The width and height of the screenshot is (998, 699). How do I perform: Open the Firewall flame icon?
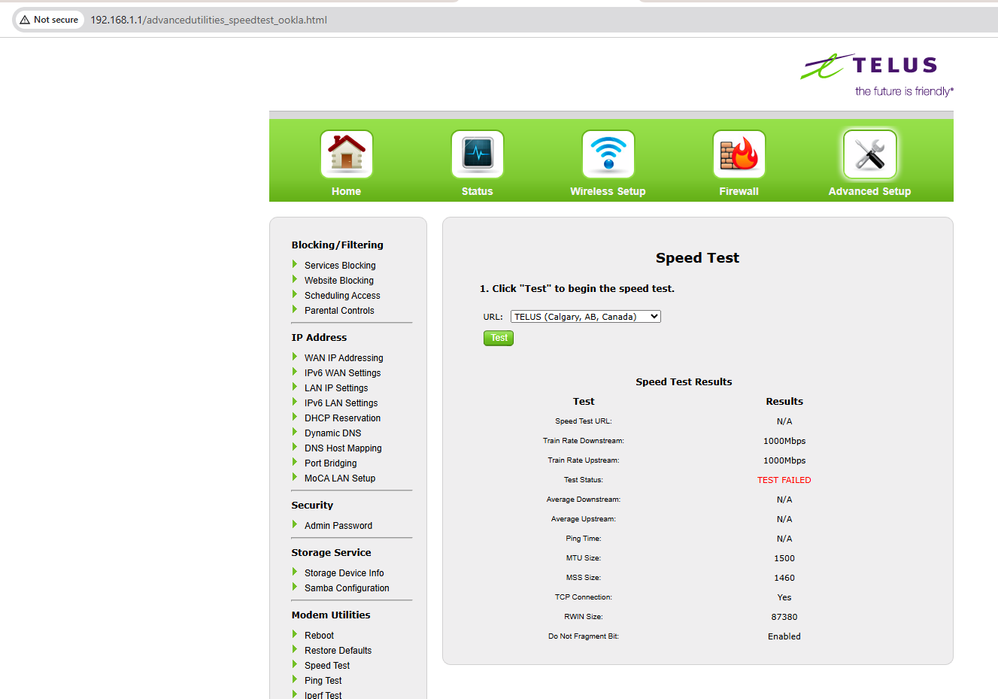(x=739, y=155)
